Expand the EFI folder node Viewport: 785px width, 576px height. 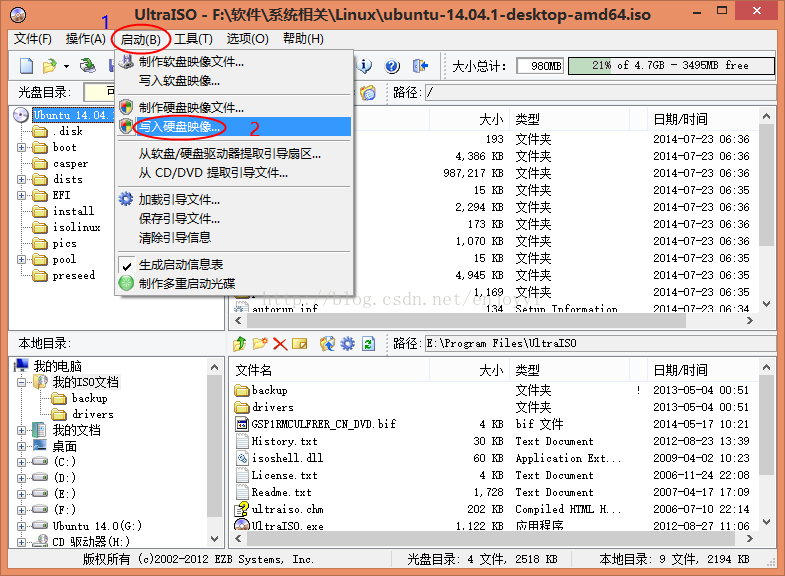(x=22, y=196)
